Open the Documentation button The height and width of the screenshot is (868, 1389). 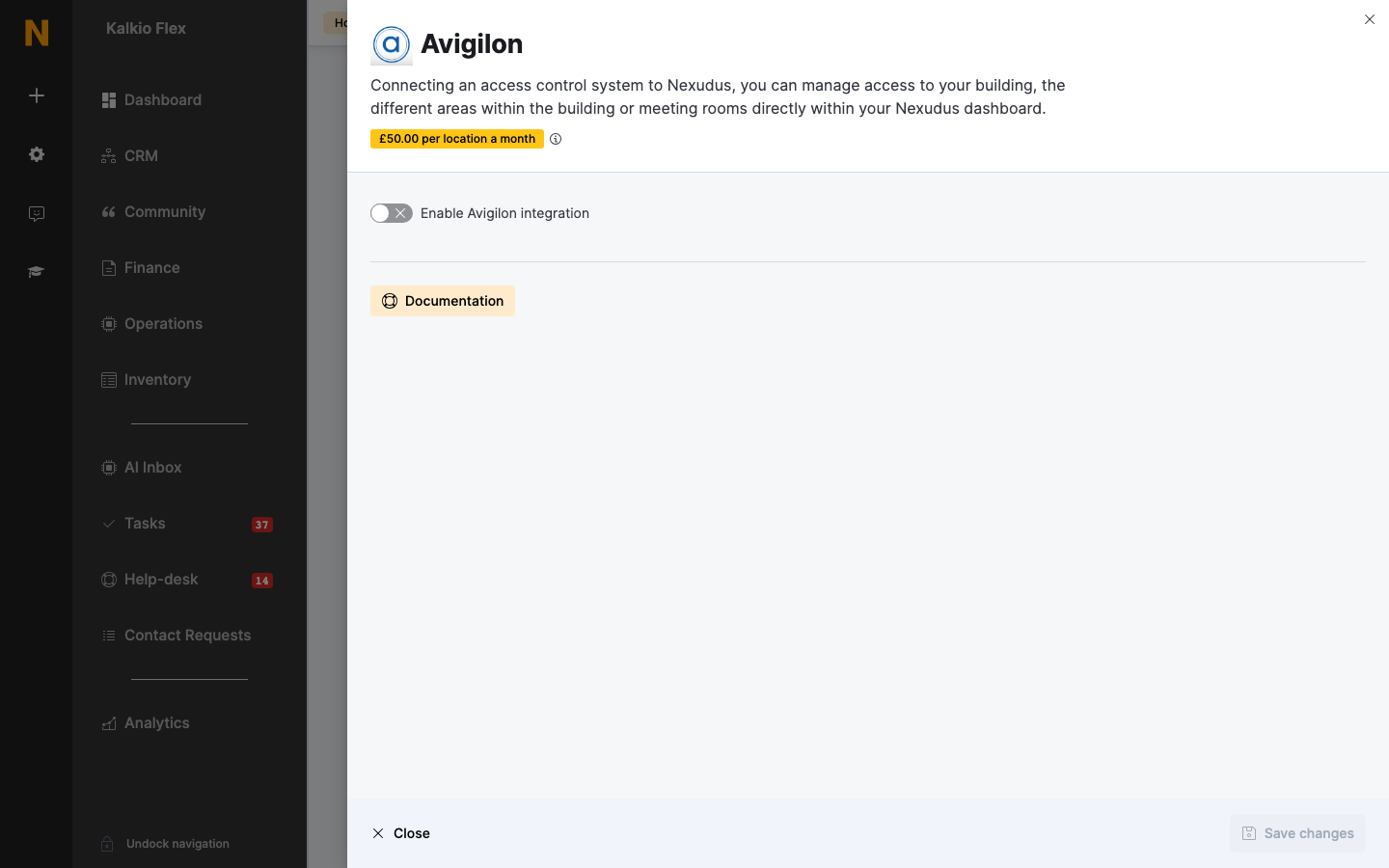443,301
